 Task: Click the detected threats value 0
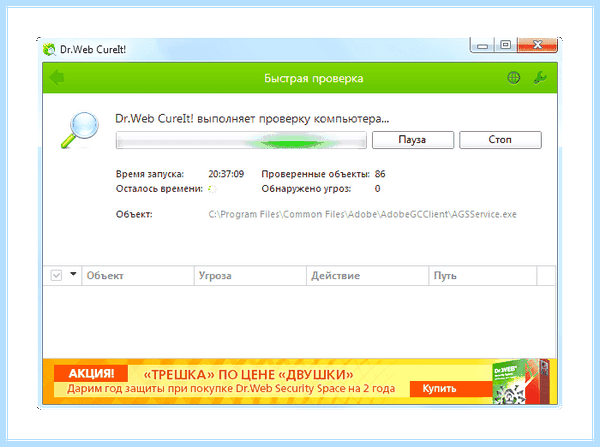(x=377, y=189)
